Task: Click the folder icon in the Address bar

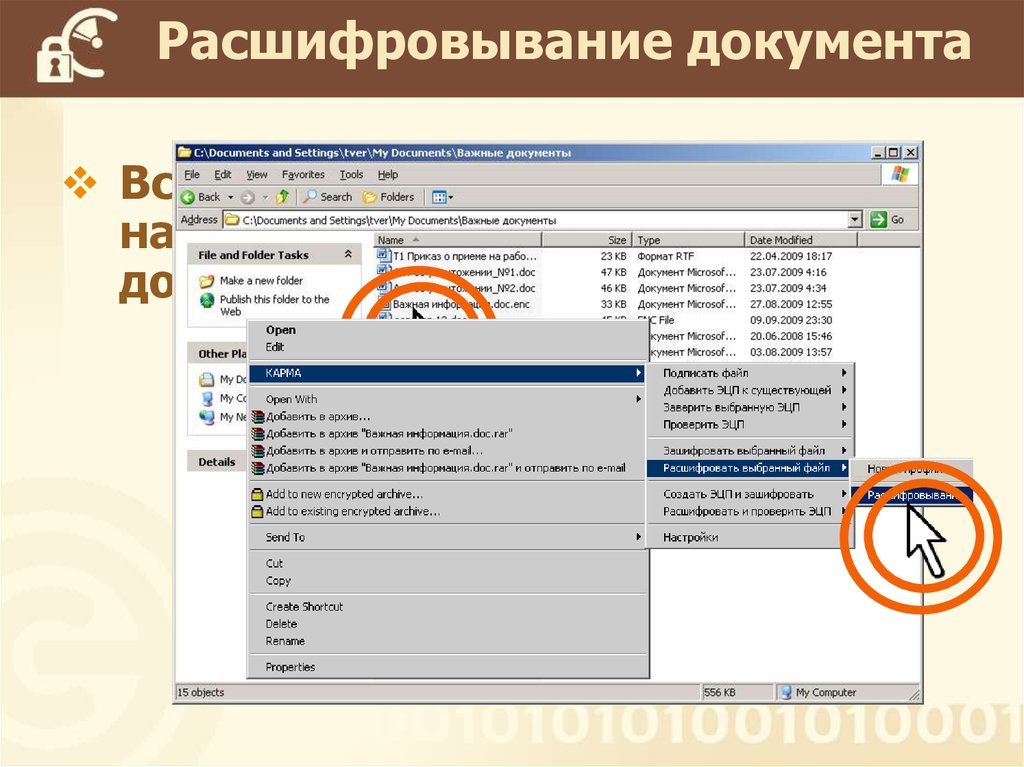Action: click(x=234, y=218)
